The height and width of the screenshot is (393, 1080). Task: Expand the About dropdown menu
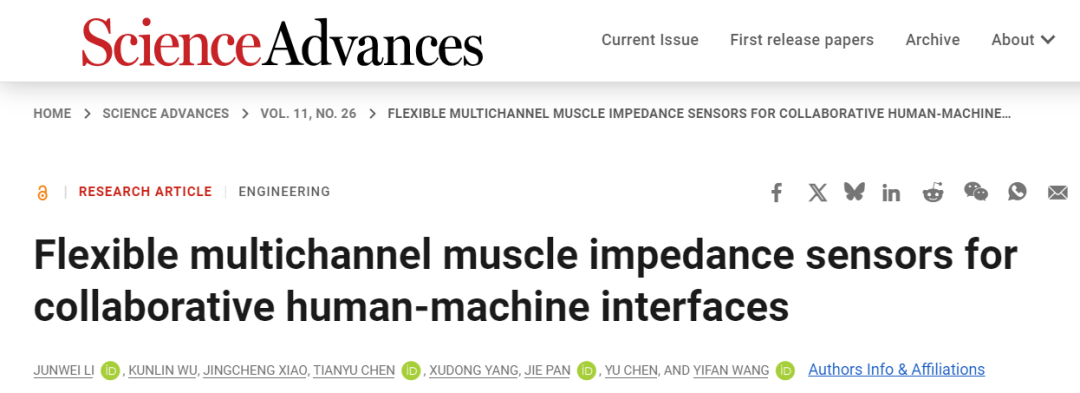(1023, 40)
